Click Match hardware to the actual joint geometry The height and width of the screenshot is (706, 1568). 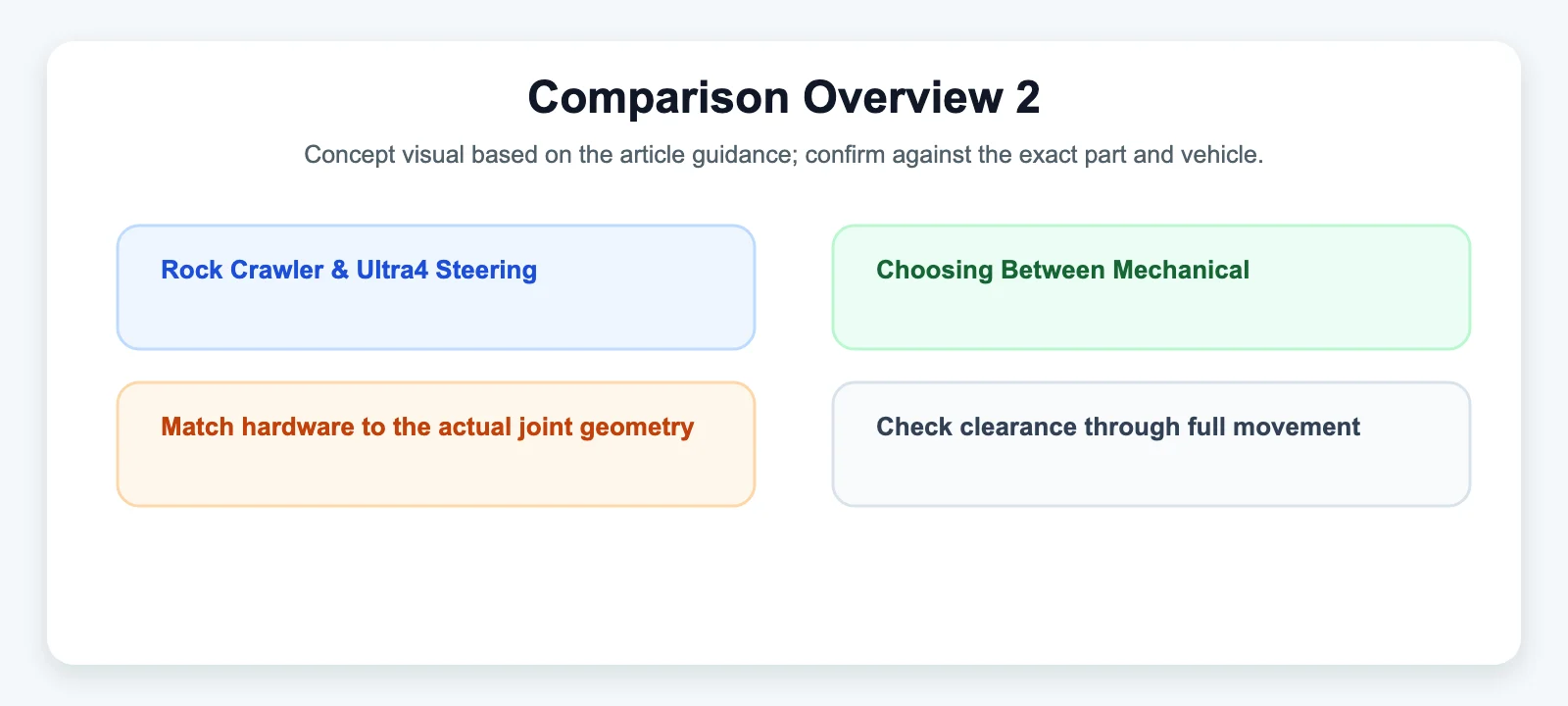(427, 427)
